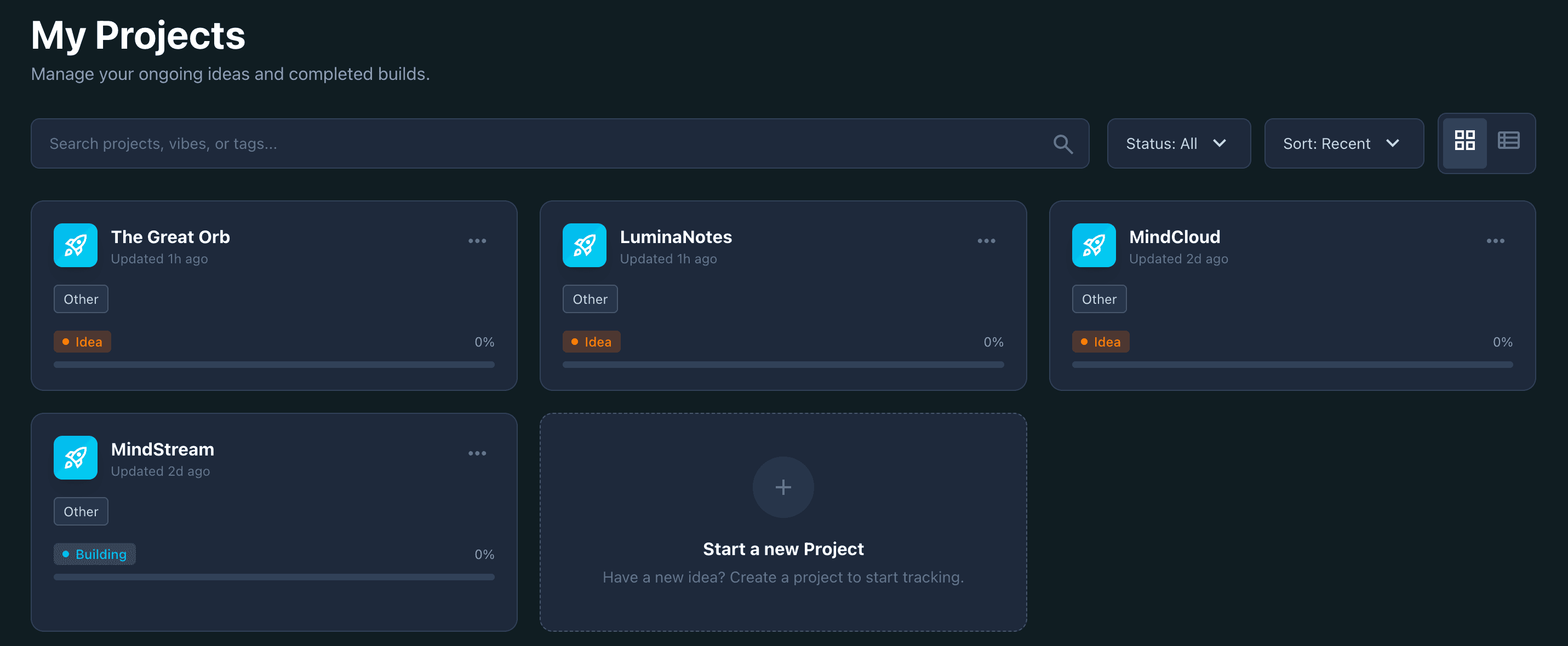Click the project search input field

pos(426,143)
